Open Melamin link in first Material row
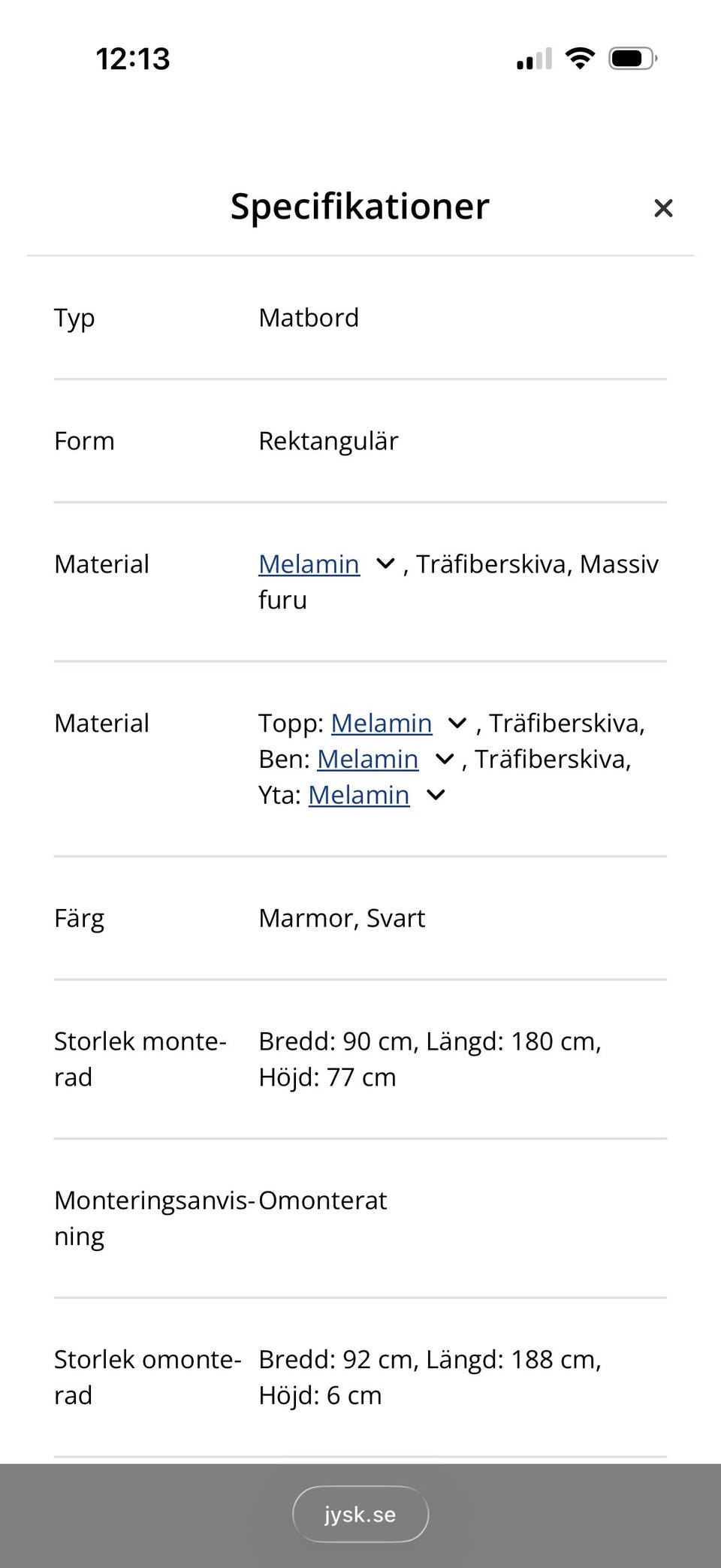Image resolution: width=721 pixels, height=1568 pixels. (309, 564)
